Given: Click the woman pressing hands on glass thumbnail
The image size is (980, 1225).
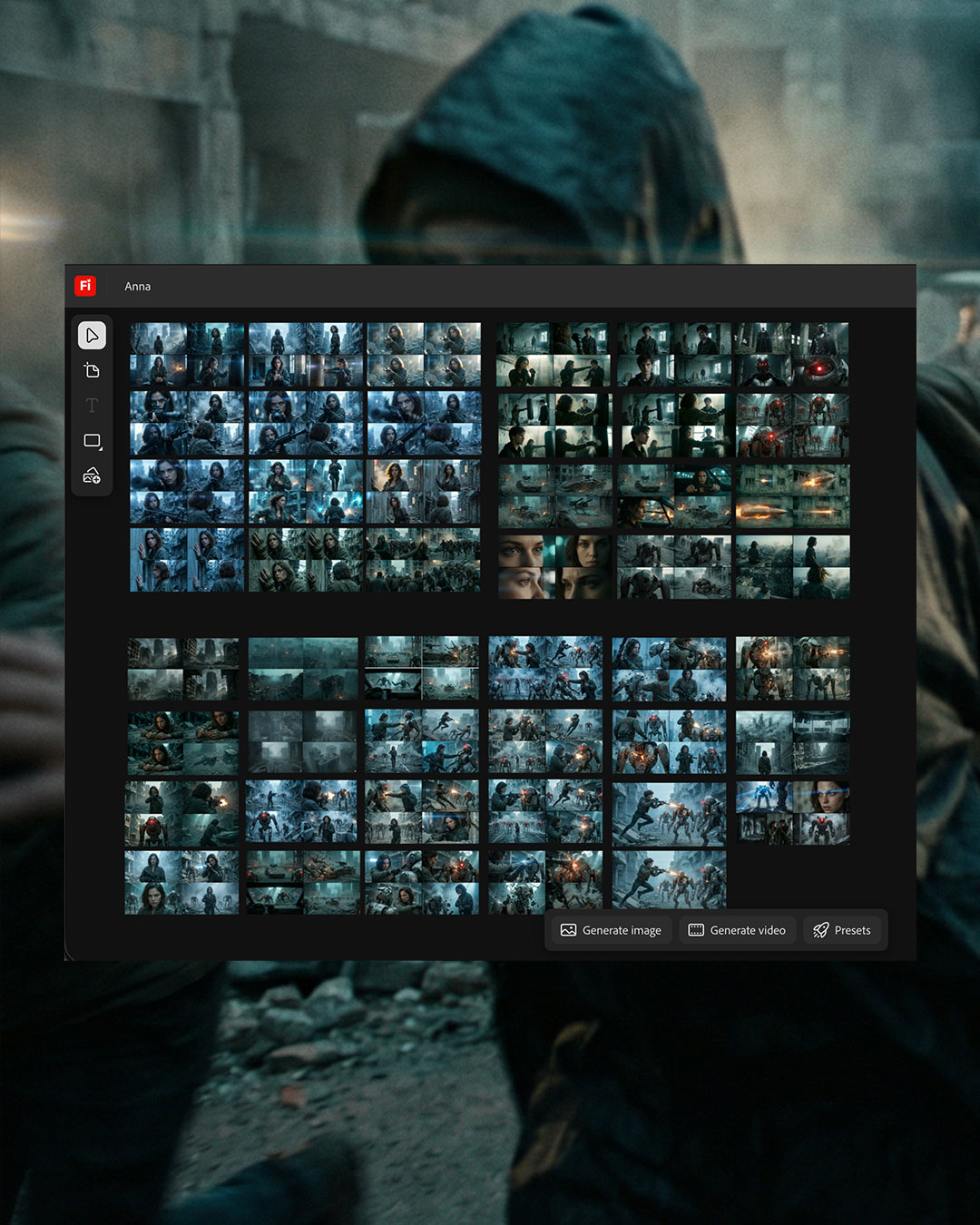Looking at the screenshot, I should pyautogui.click(x=187, y=561).
